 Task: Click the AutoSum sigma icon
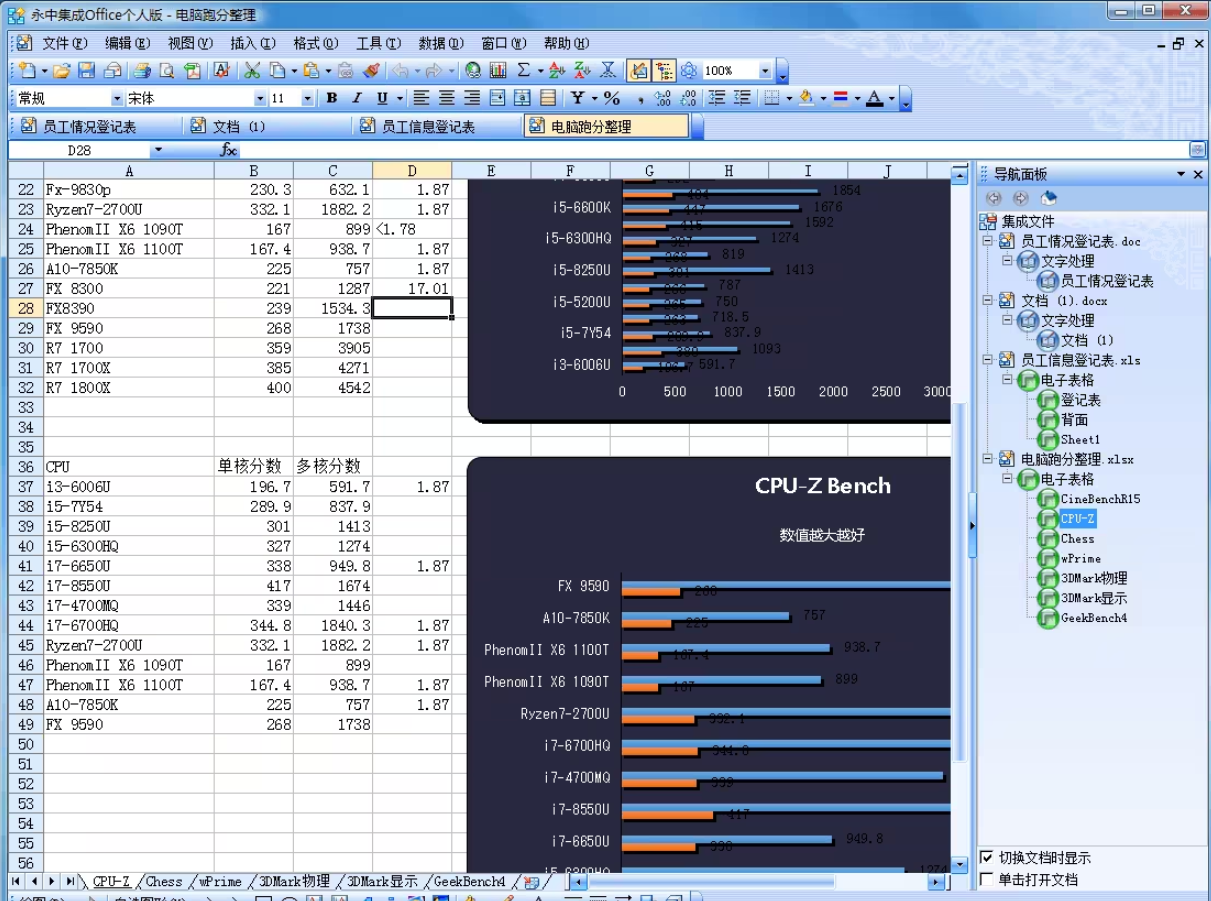[523, 71]
